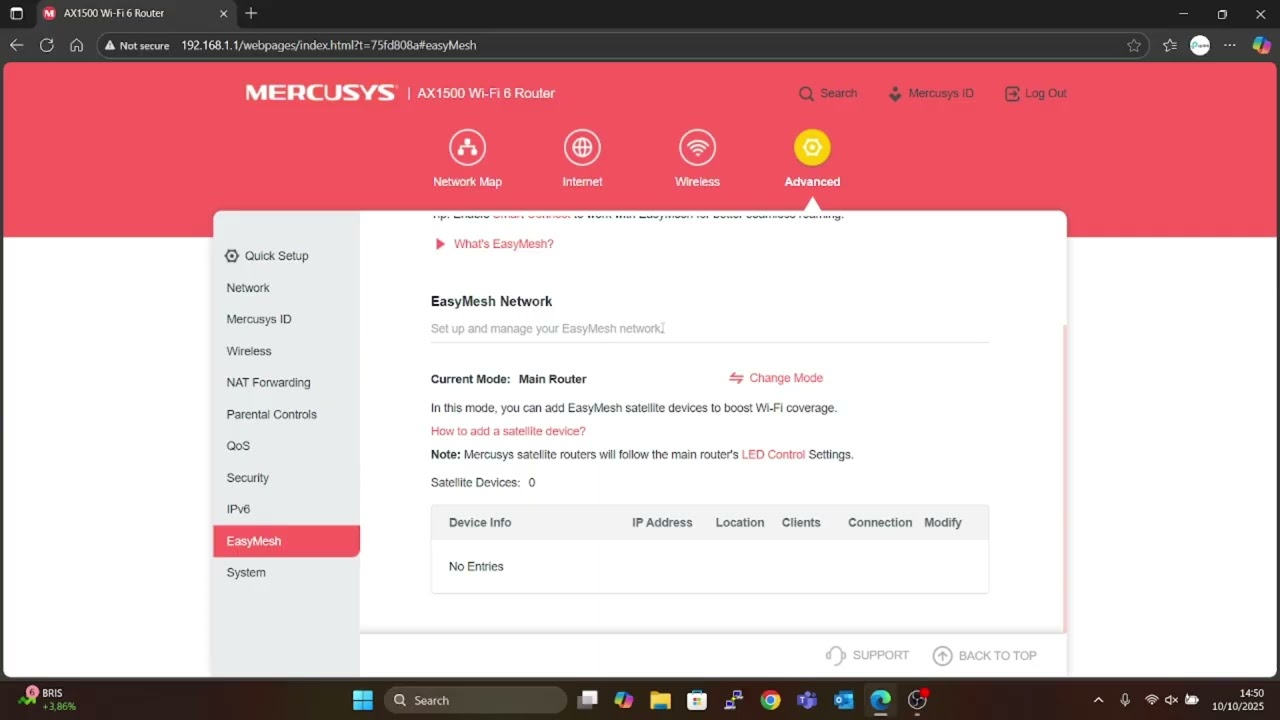1280x720 pixels.
Task: Log out of the router
Action: tap(1036, 93)
